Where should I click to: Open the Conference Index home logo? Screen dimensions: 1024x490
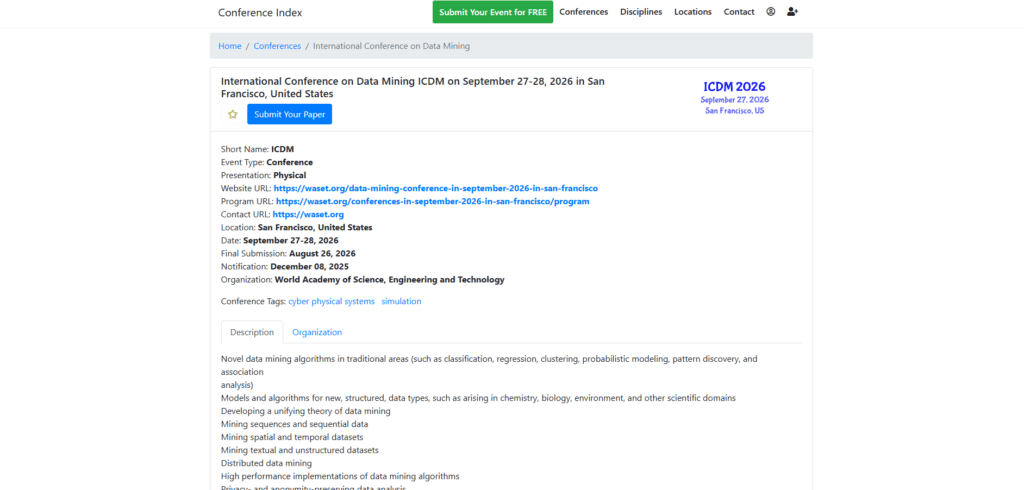coord(260,12)
